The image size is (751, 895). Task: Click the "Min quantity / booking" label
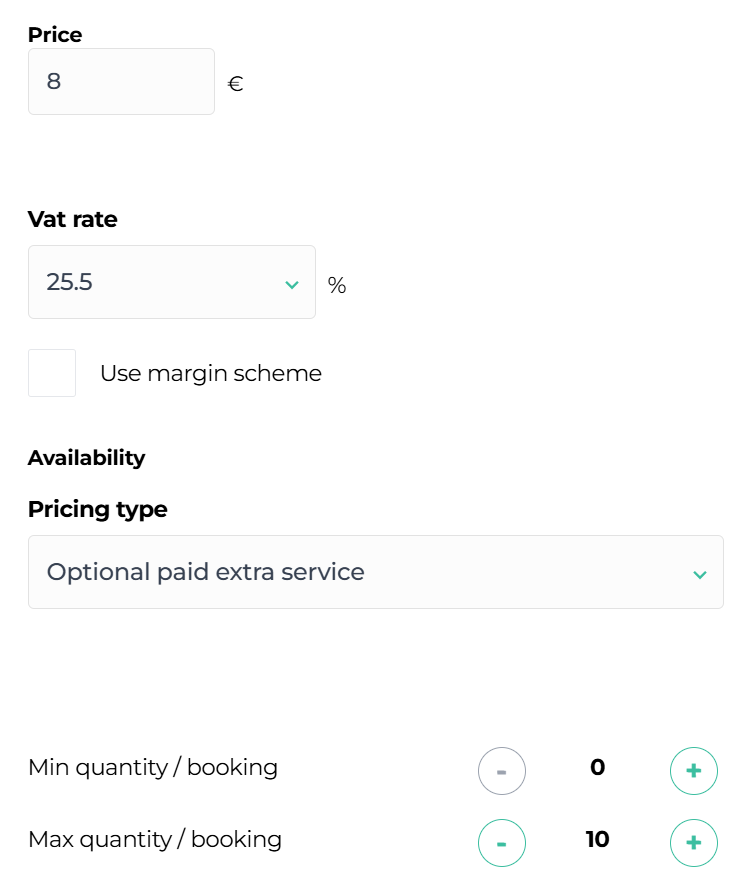[153, 768]
